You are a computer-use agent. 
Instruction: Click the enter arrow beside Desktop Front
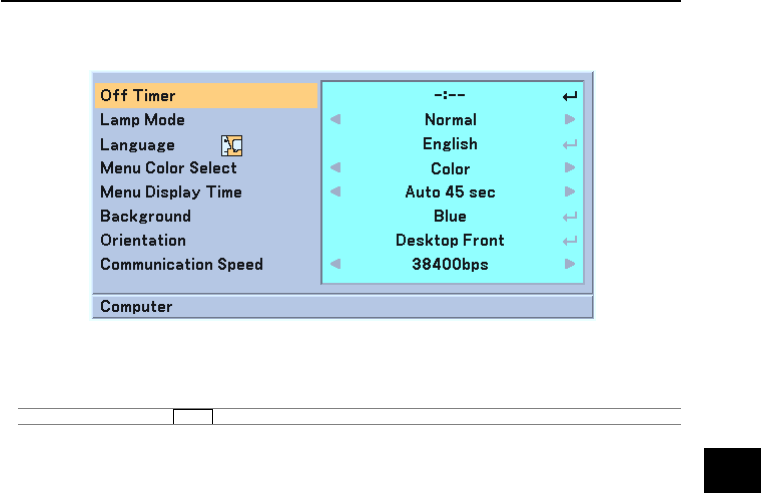coord(570,241)
